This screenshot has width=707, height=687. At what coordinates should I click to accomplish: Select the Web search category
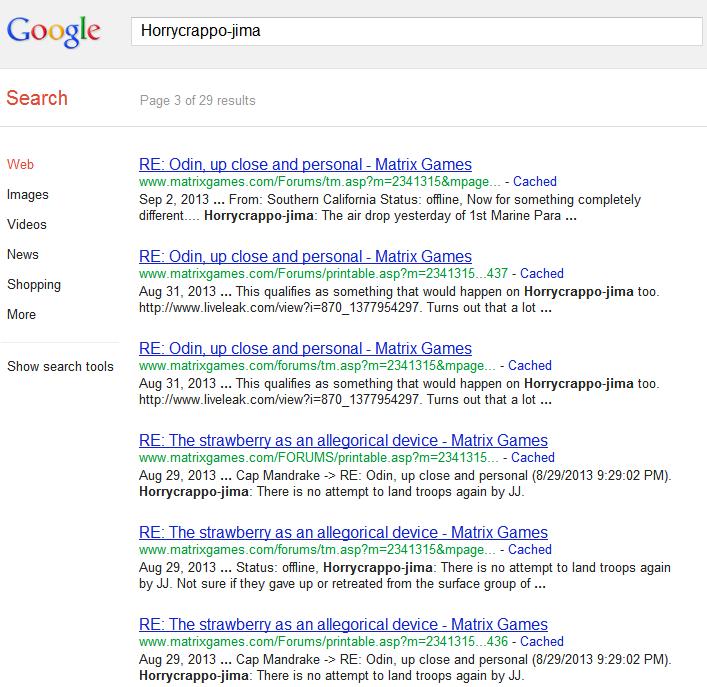20,164
